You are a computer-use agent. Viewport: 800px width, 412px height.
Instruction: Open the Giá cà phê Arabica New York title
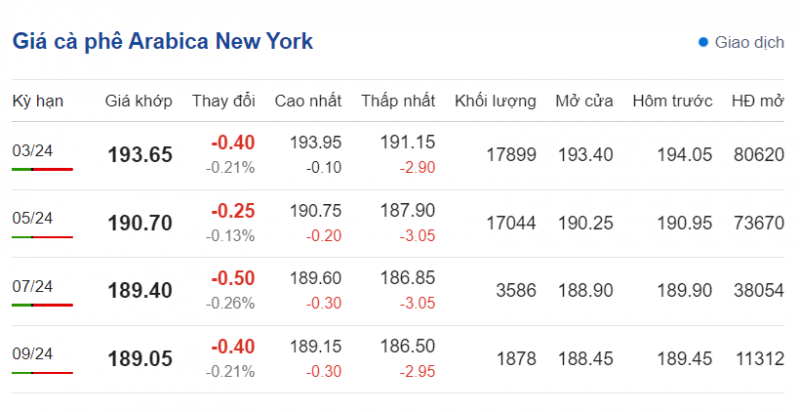162,41
